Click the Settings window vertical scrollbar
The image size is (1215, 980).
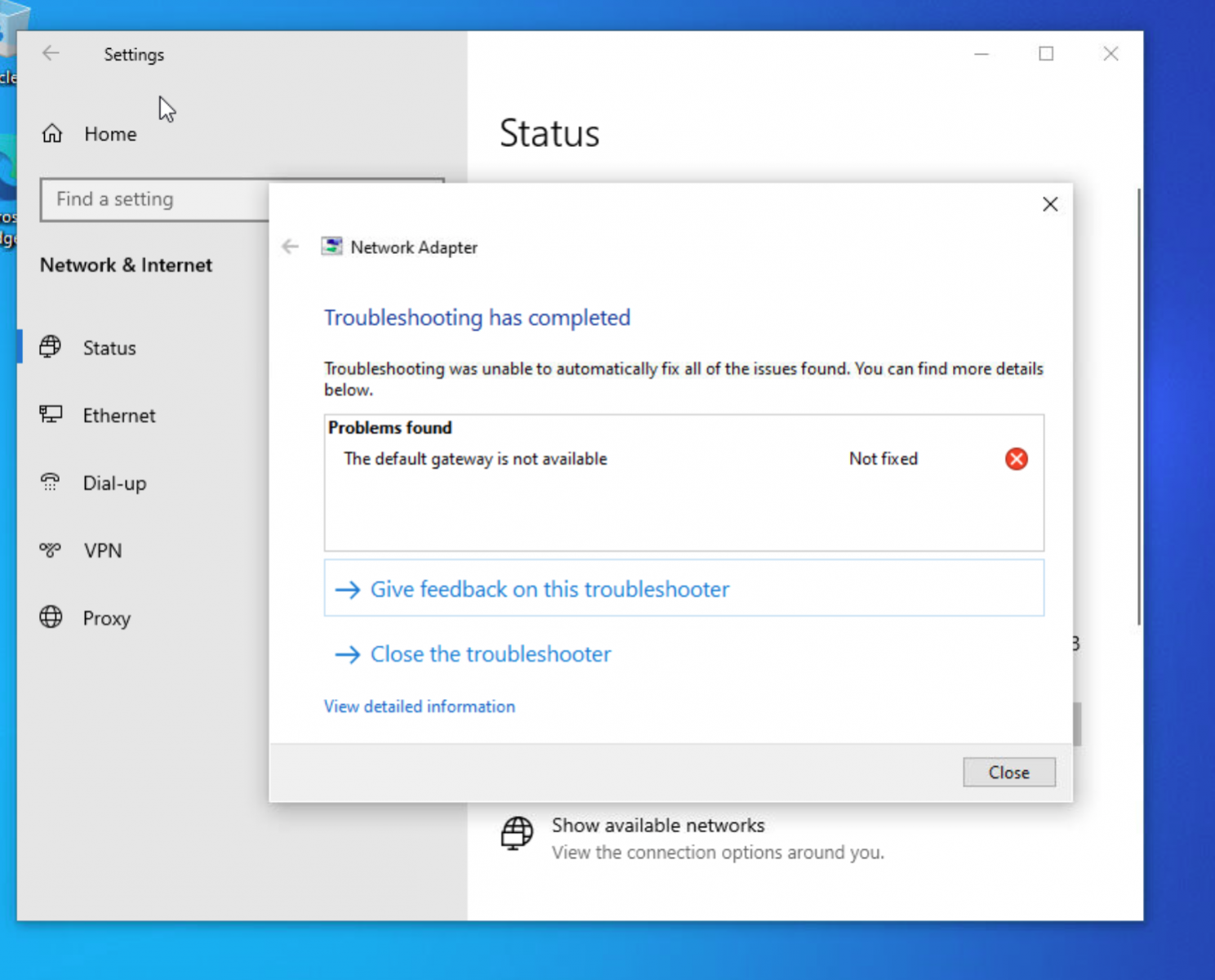tap(1138, 407)
